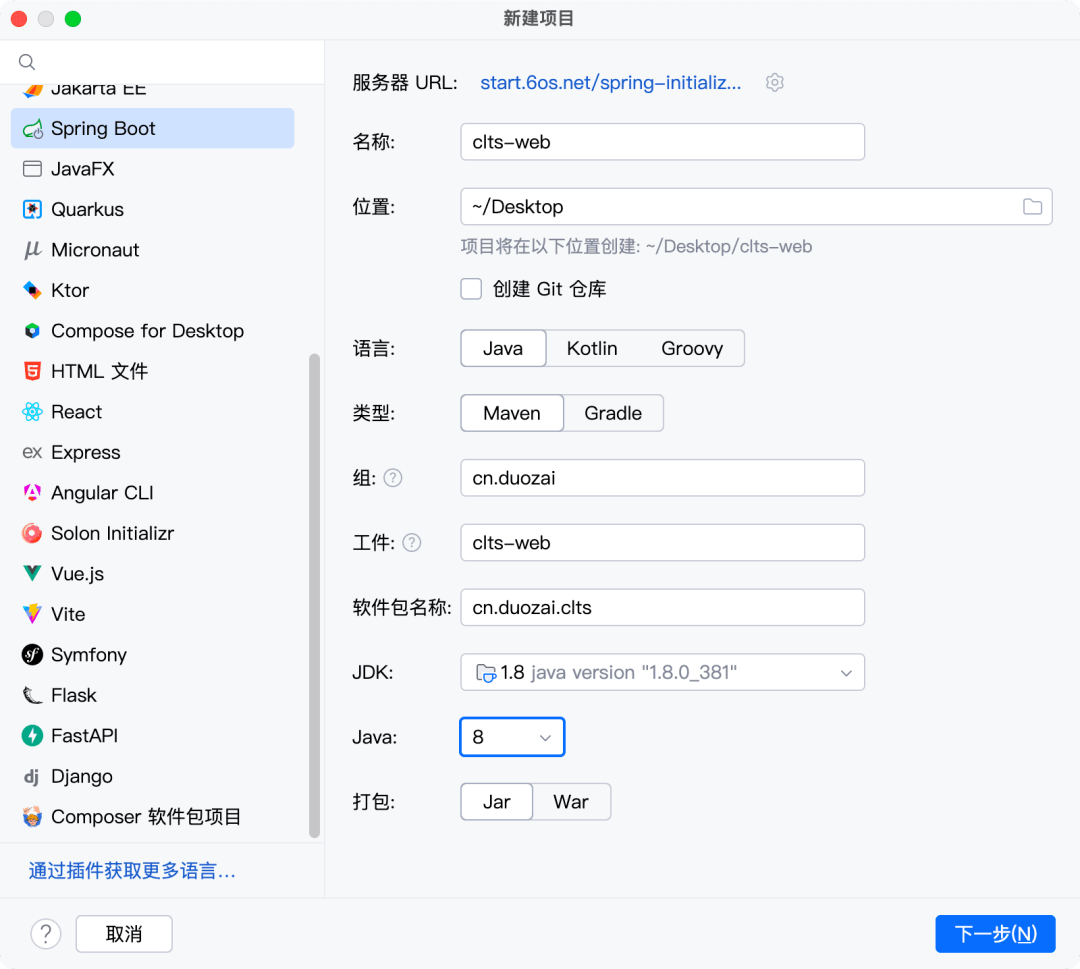Select Micronaut project type
Viewport: 1080px width, 969px height.
pyautogui.click(x=152, y=250)
